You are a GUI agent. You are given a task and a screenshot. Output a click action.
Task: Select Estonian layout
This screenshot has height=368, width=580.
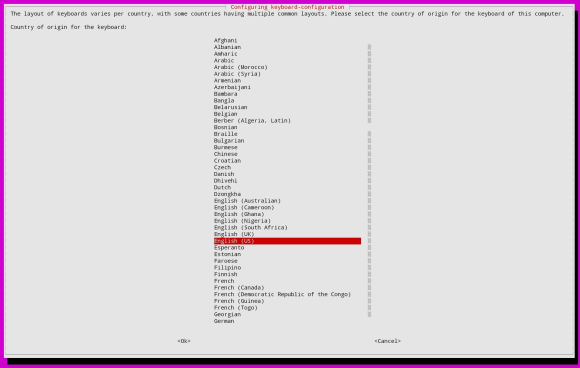click(227, 254)
